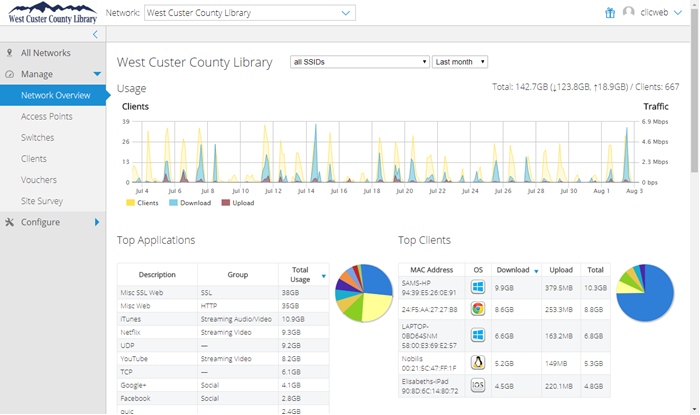This screenshot has width=700, height=415.
Task: Click the user avatar icon
Action: point(629,13)
